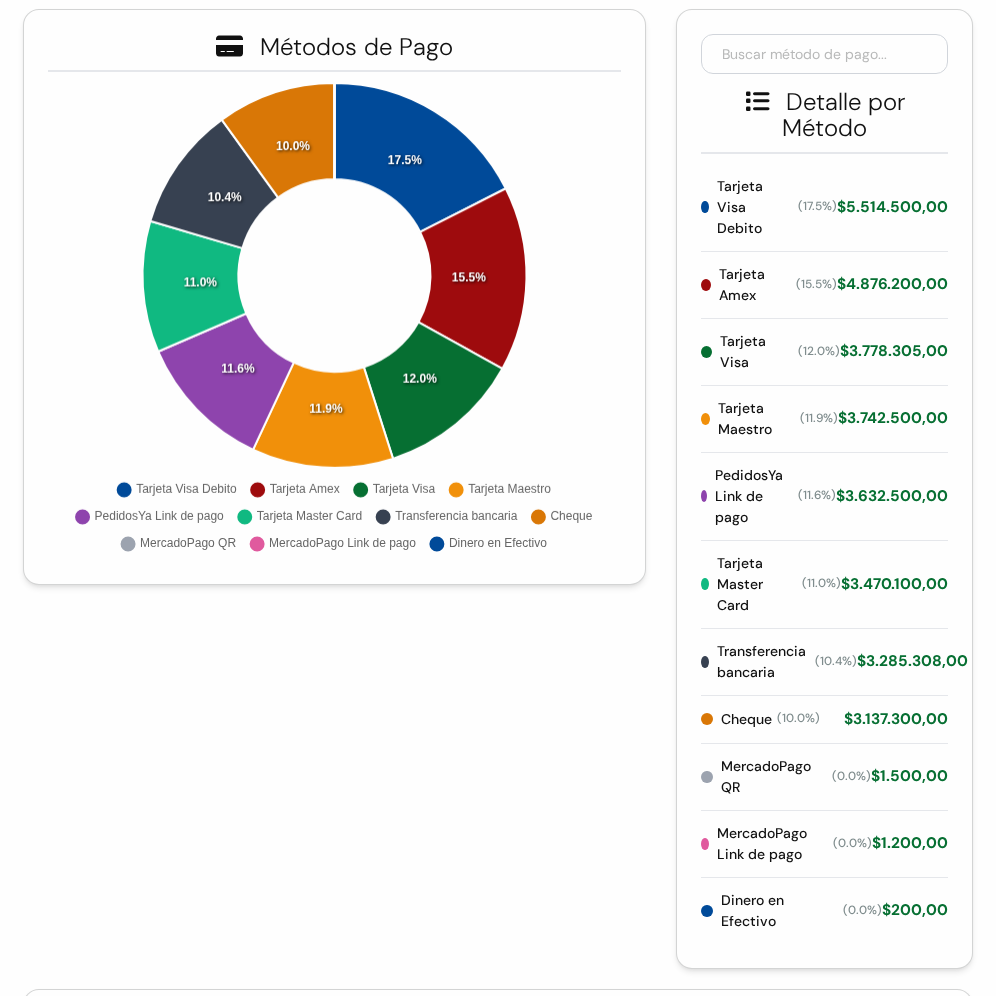
Task: Toggle MercadoPago QR legend entry
Action: click(178, 544)
